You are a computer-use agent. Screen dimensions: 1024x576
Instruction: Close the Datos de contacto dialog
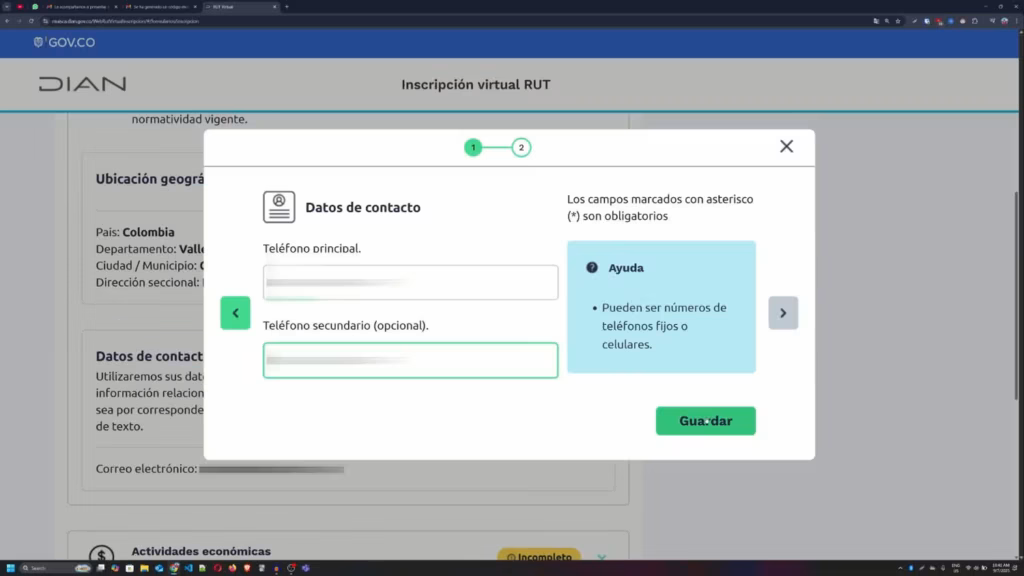[786, 146]
